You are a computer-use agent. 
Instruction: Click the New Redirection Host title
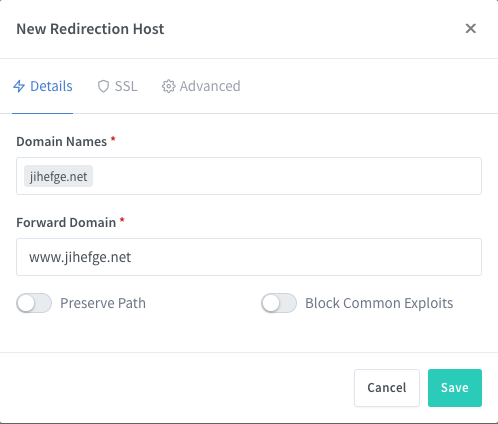click(x=90, y=29)
